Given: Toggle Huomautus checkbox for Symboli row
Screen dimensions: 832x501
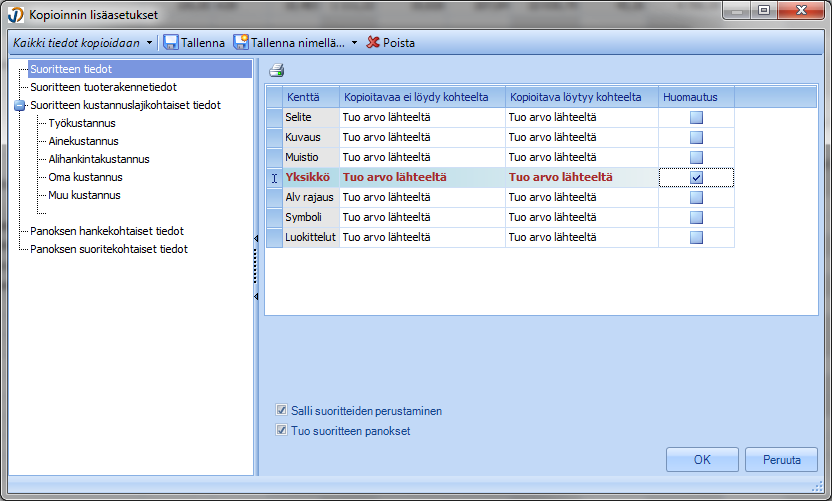Looking at the screenshot, I should (696, 218).
